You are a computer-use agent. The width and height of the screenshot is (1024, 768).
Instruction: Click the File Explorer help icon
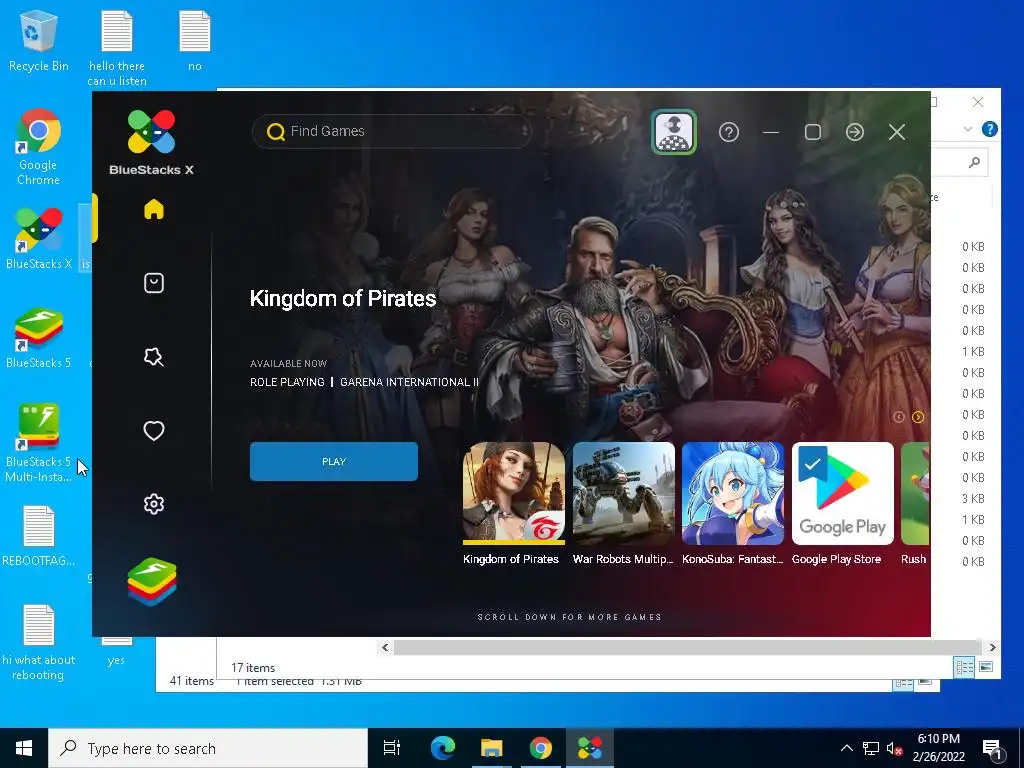tap(989, 129)
